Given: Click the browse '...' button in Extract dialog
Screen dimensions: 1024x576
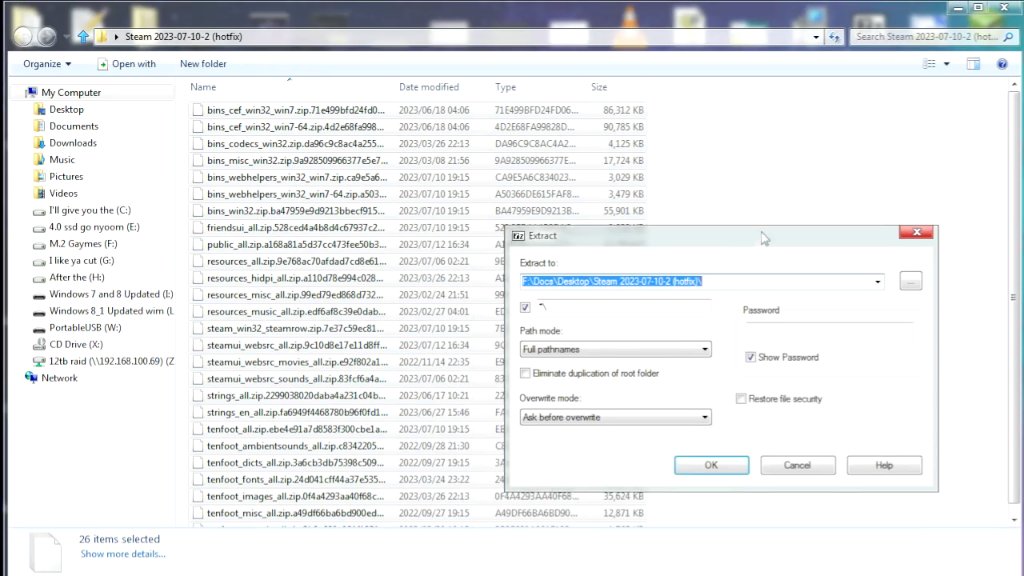Looking at the screenshot, I should tap(910, 281).
